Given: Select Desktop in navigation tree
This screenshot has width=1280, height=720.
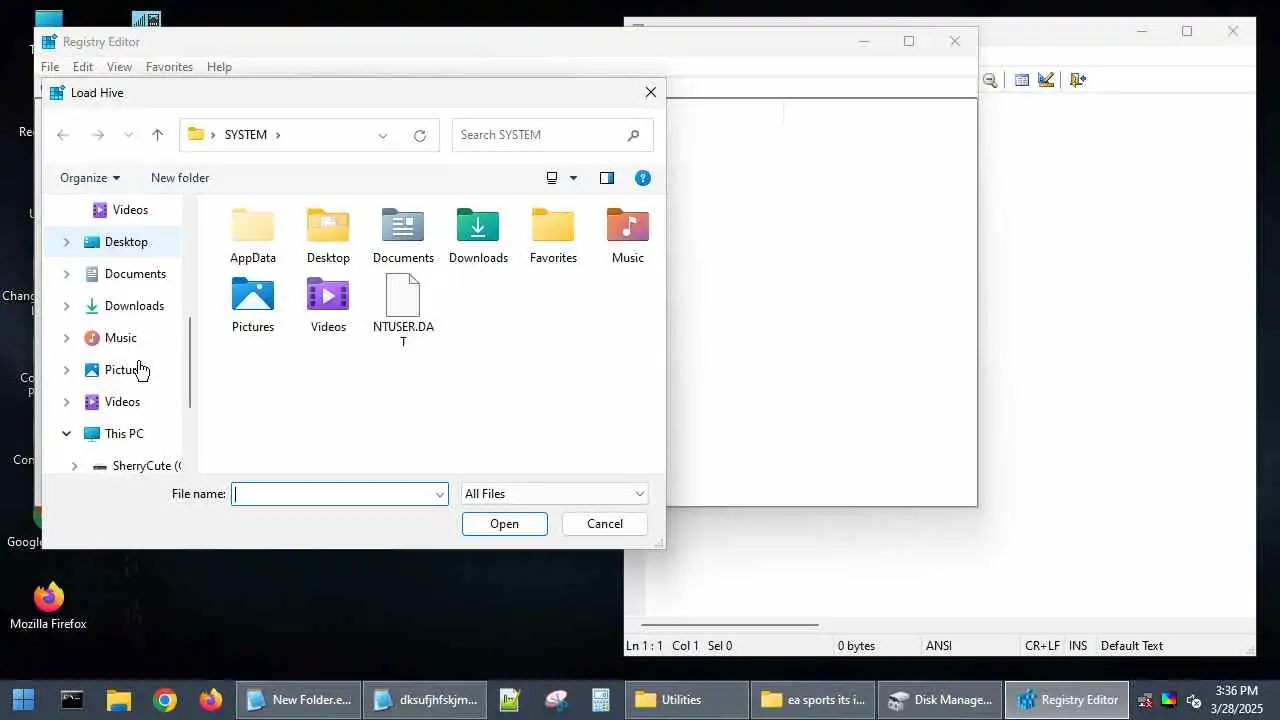Looking at the screenshot, I should click(126, 242).
